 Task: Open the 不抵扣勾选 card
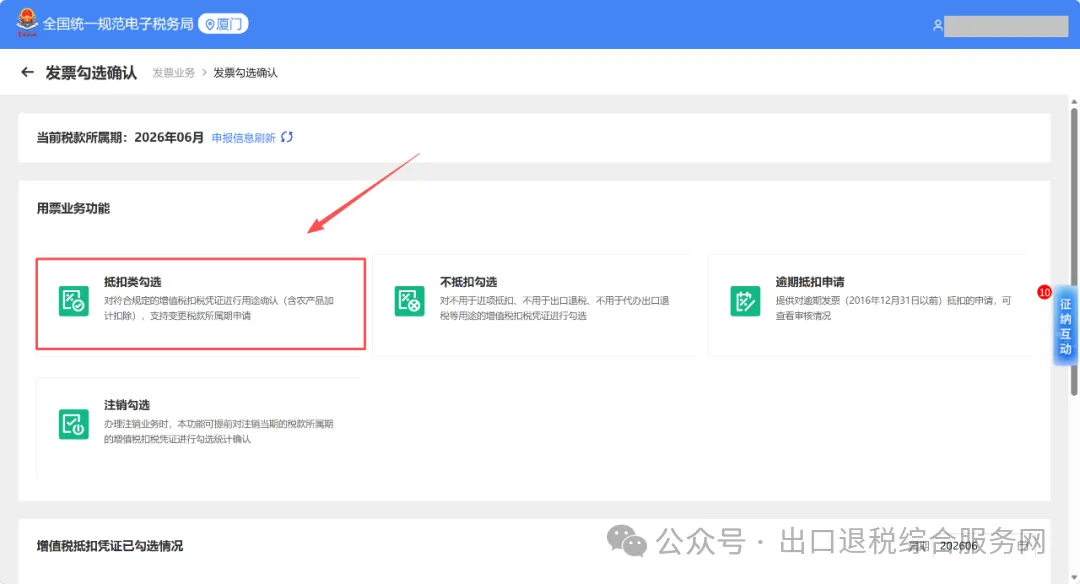tap(534, 305)
